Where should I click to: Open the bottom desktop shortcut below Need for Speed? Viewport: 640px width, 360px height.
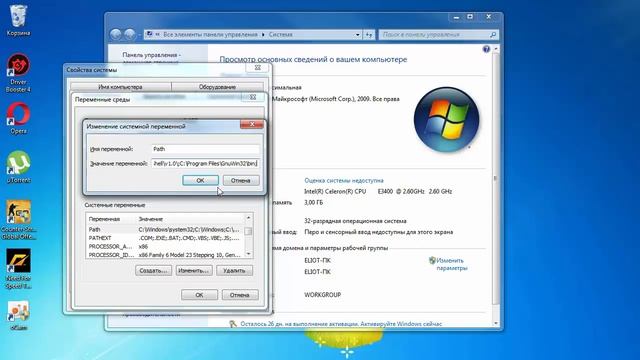pyautogui.click(x=18, y=316)
